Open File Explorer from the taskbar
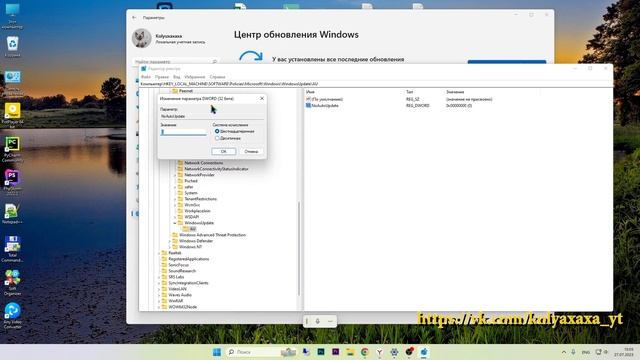The height and width of the screenshot is (360, 640). 350,352
